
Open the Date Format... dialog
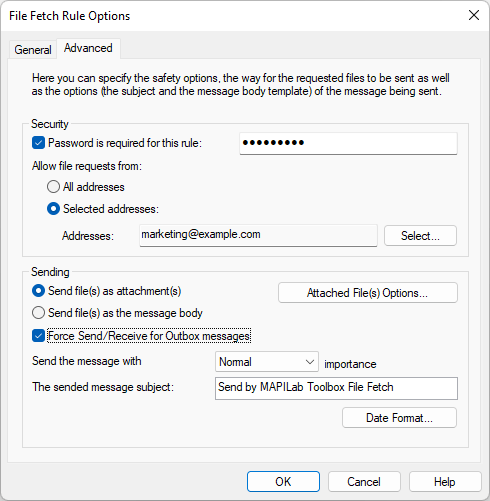399,418
